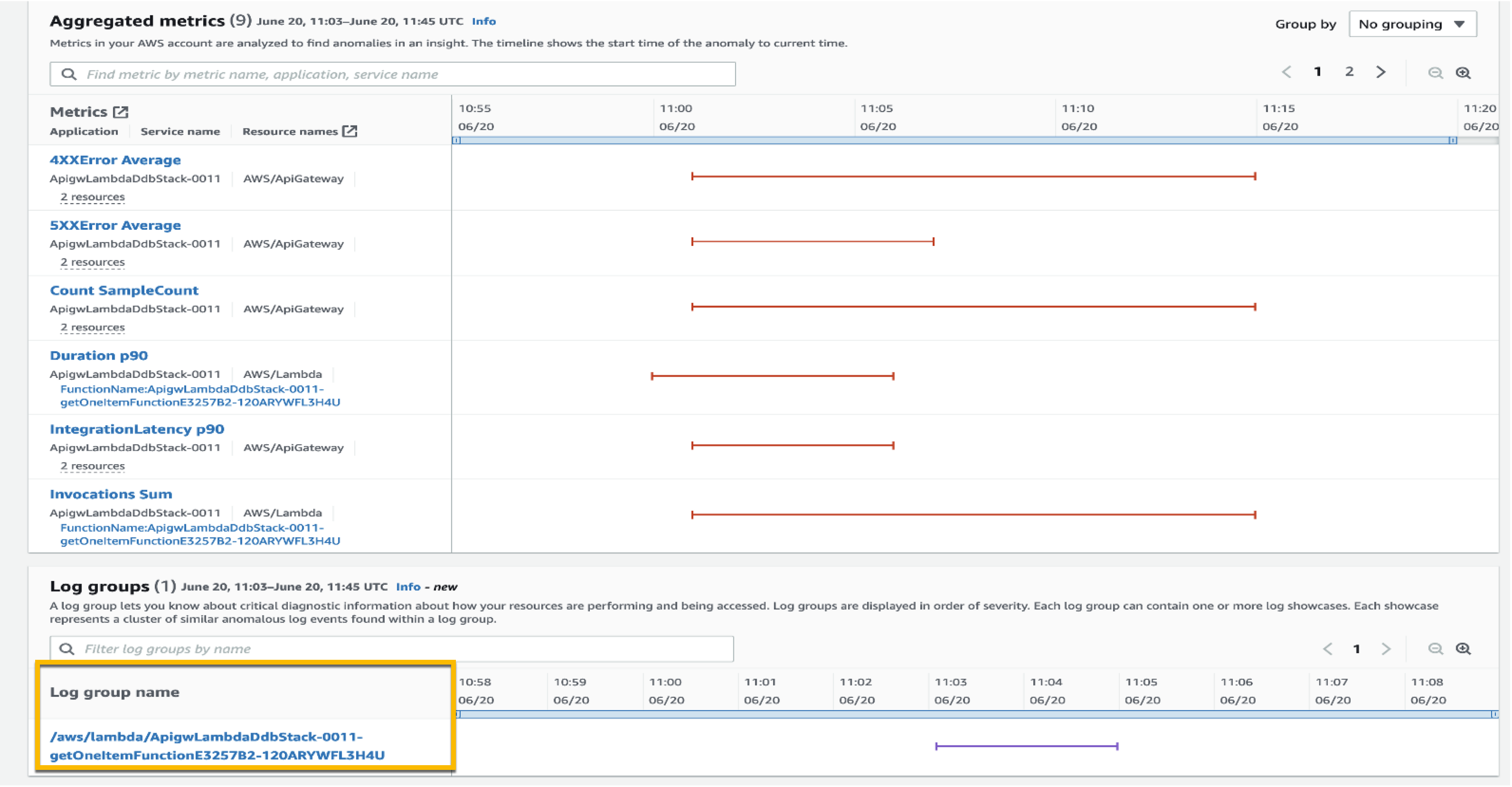Click external link icon next to Resource names
Image resolution: width=1512 pixels, height=787 pixels.
(350, 131)
